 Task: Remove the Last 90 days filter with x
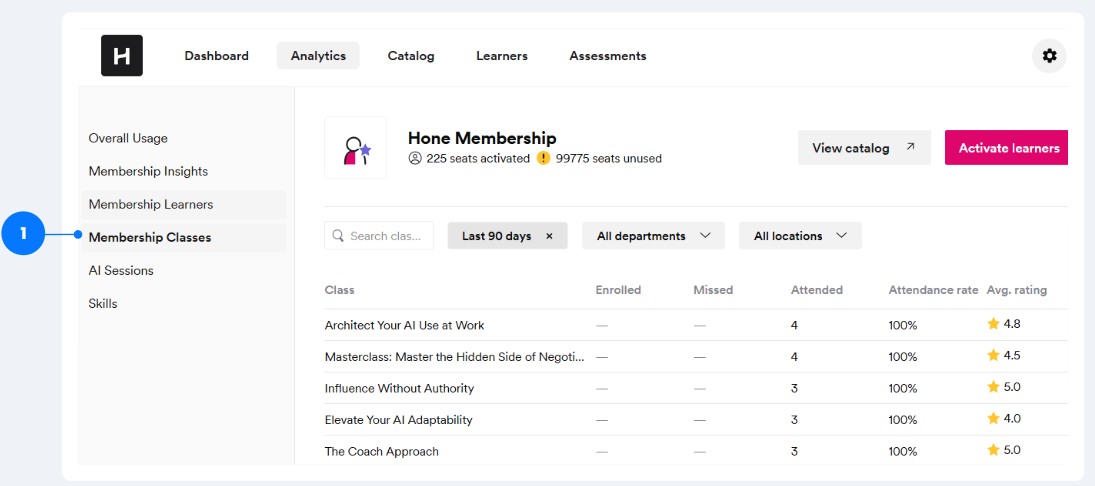click(549, 236)
